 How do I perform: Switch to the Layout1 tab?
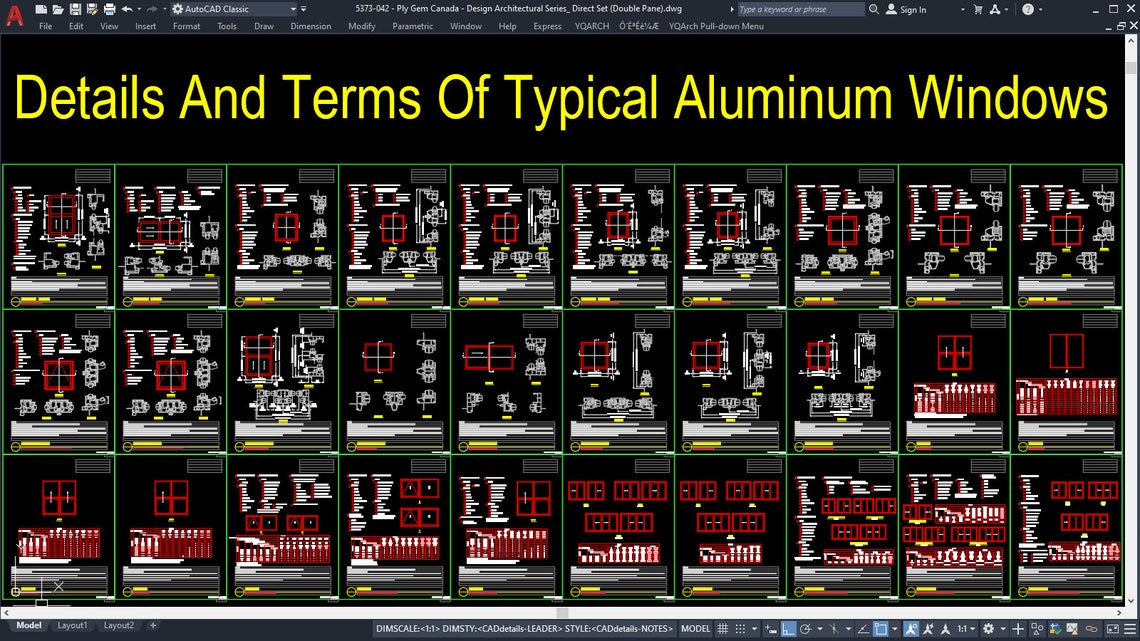[x=73, y=625]
